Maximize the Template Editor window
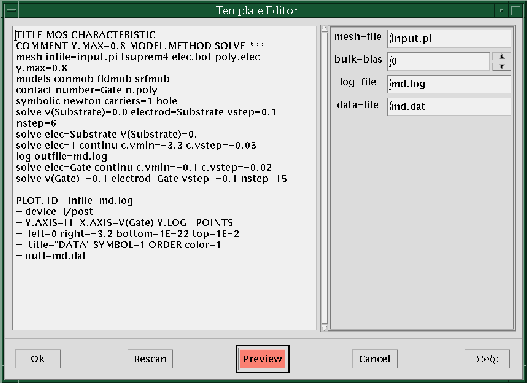 click(516, 10)
